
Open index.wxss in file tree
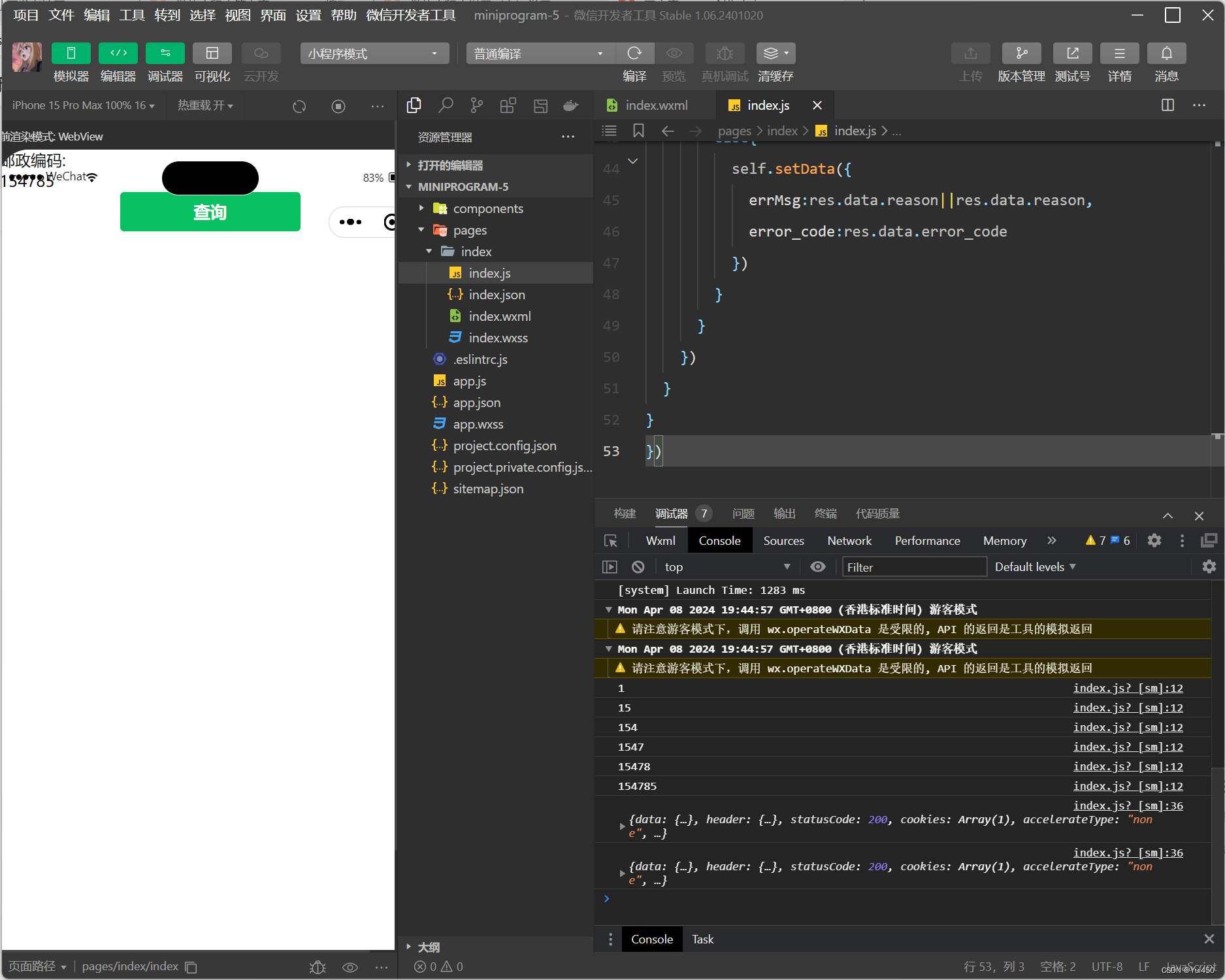pyautogui.click(x=495, y=338)
